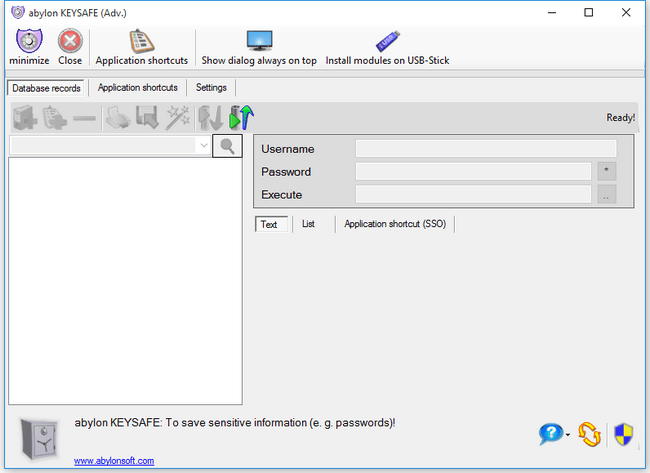The image size is (650, 473).
Task: Select the Application shortcut (SSO) tab
Action: pyautogui.click(x=395, y=224)
